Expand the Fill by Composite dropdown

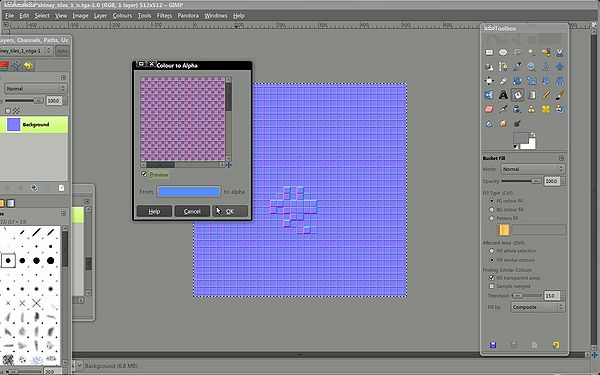(x=538, y=307)
